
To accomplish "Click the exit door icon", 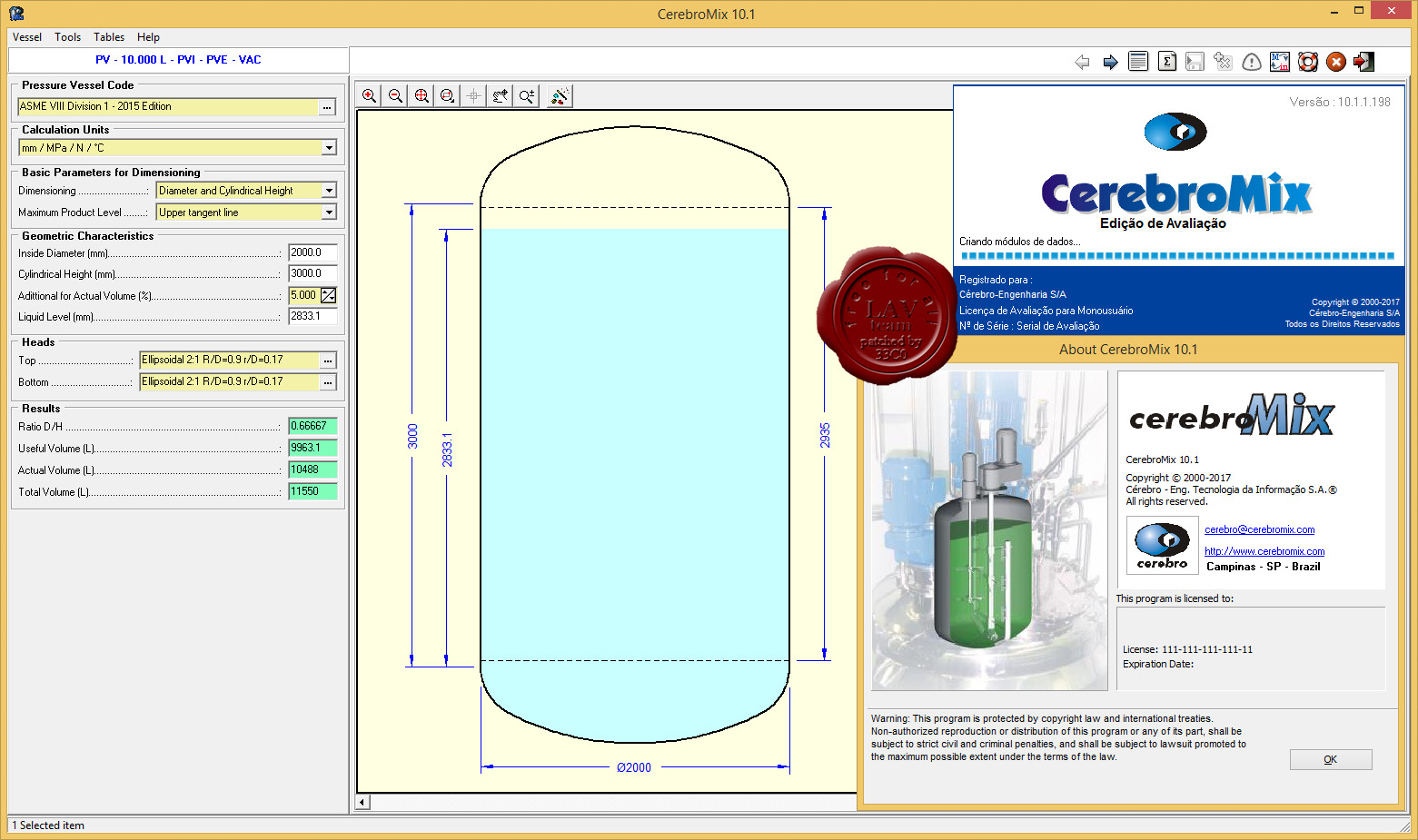I will pos(1363,61).
